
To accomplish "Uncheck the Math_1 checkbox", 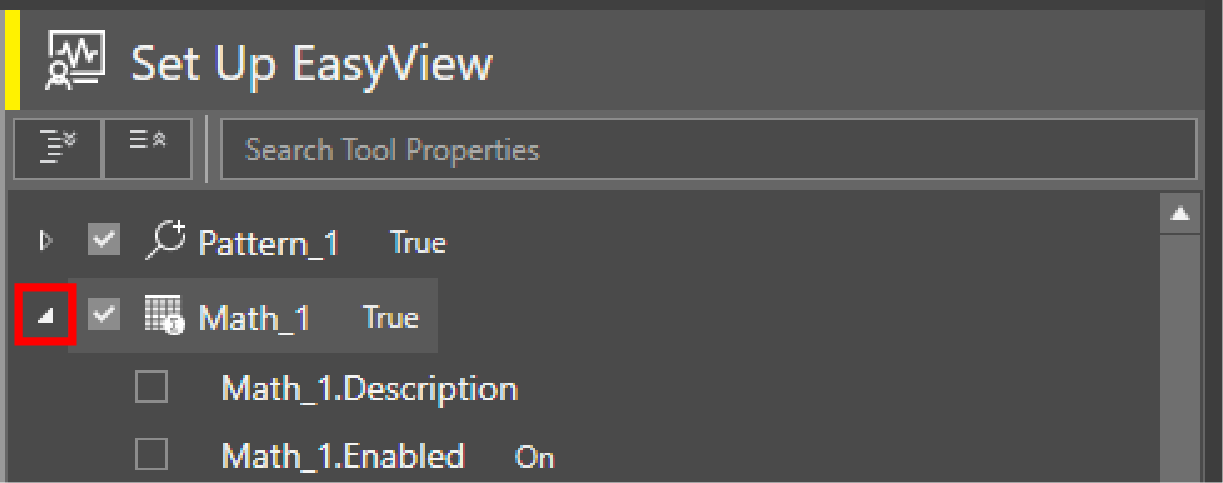I will click(x=103, y=317).
